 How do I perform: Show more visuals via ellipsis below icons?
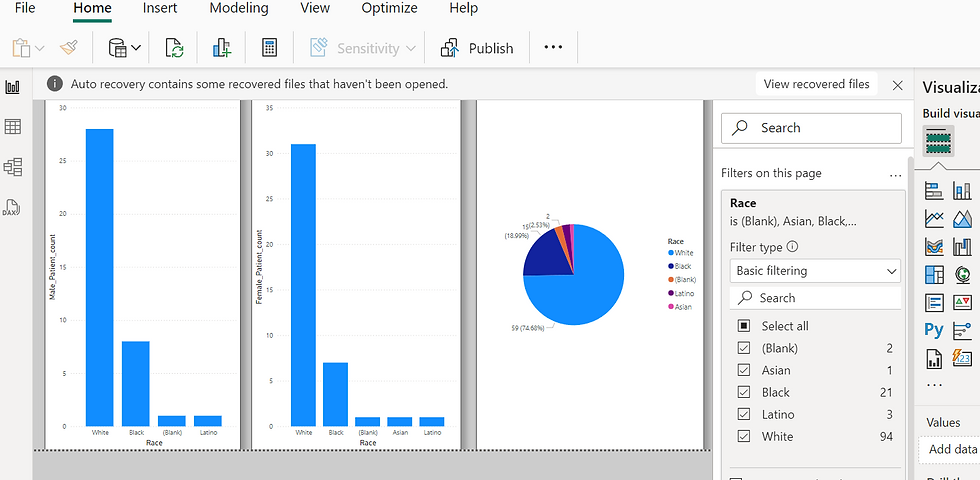pyautogui.click(x=934, y=385)
